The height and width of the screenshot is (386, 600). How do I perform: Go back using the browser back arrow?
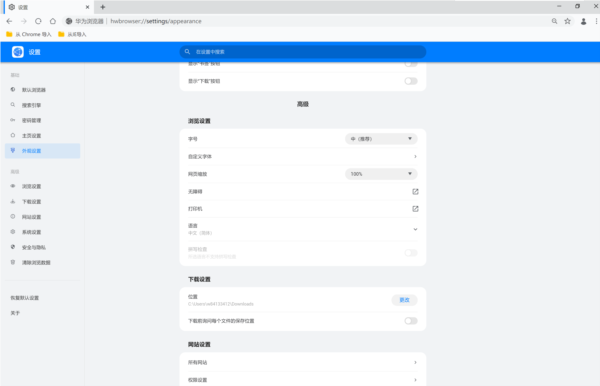pos(9,21)
